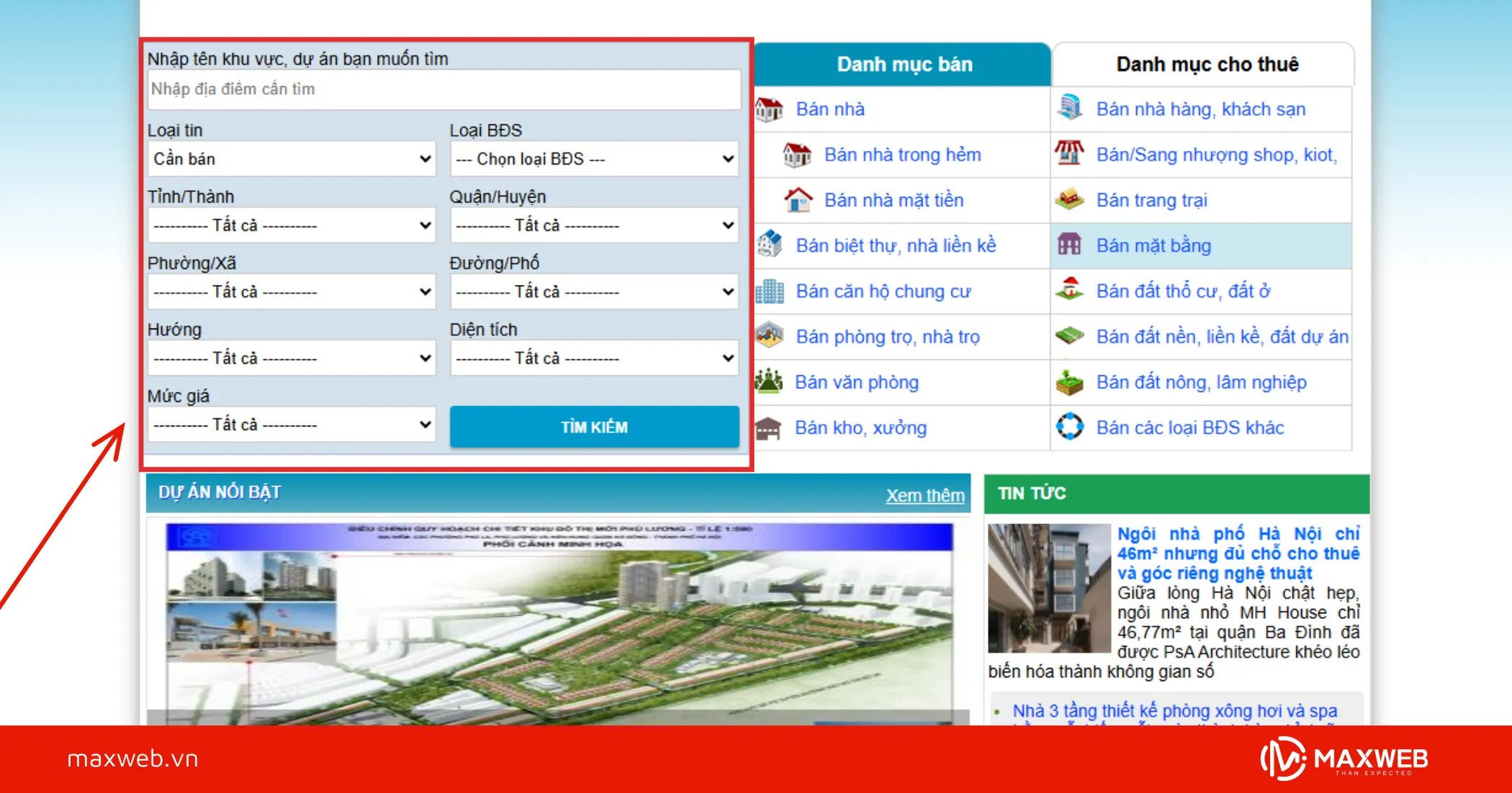Click the icon next to Bán mặt bằng

click(1069, 245)
